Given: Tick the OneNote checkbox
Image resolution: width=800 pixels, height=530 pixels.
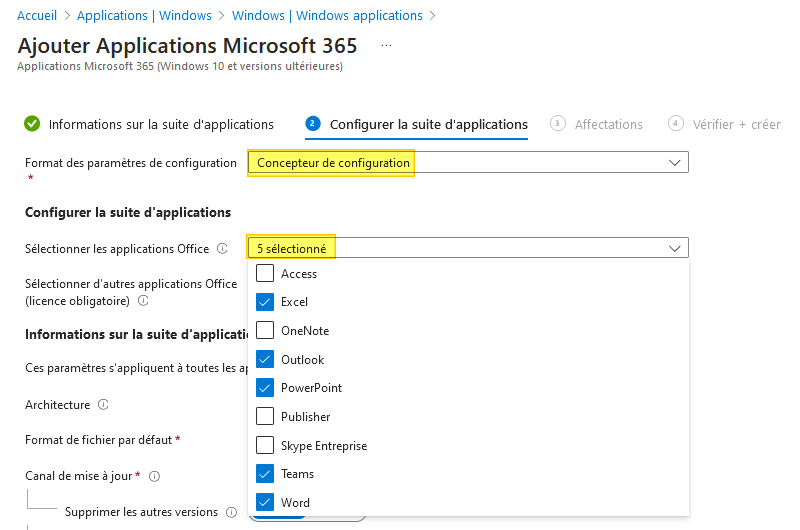Looking at the screenshot, I should [265, 330].
